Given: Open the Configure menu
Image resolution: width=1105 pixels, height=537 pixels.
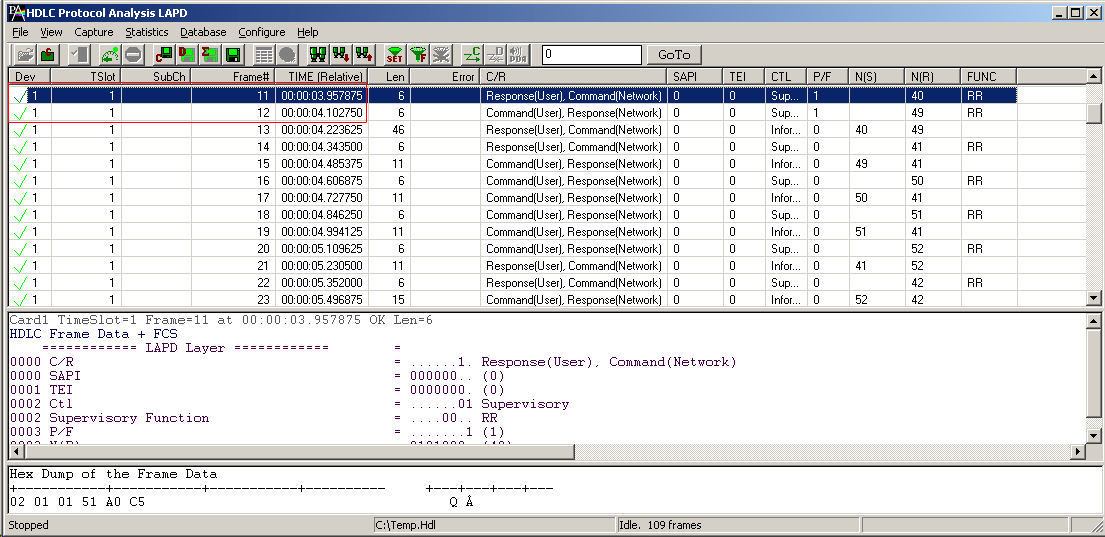Looking at the screenshot, I should [x=261, y=32].
